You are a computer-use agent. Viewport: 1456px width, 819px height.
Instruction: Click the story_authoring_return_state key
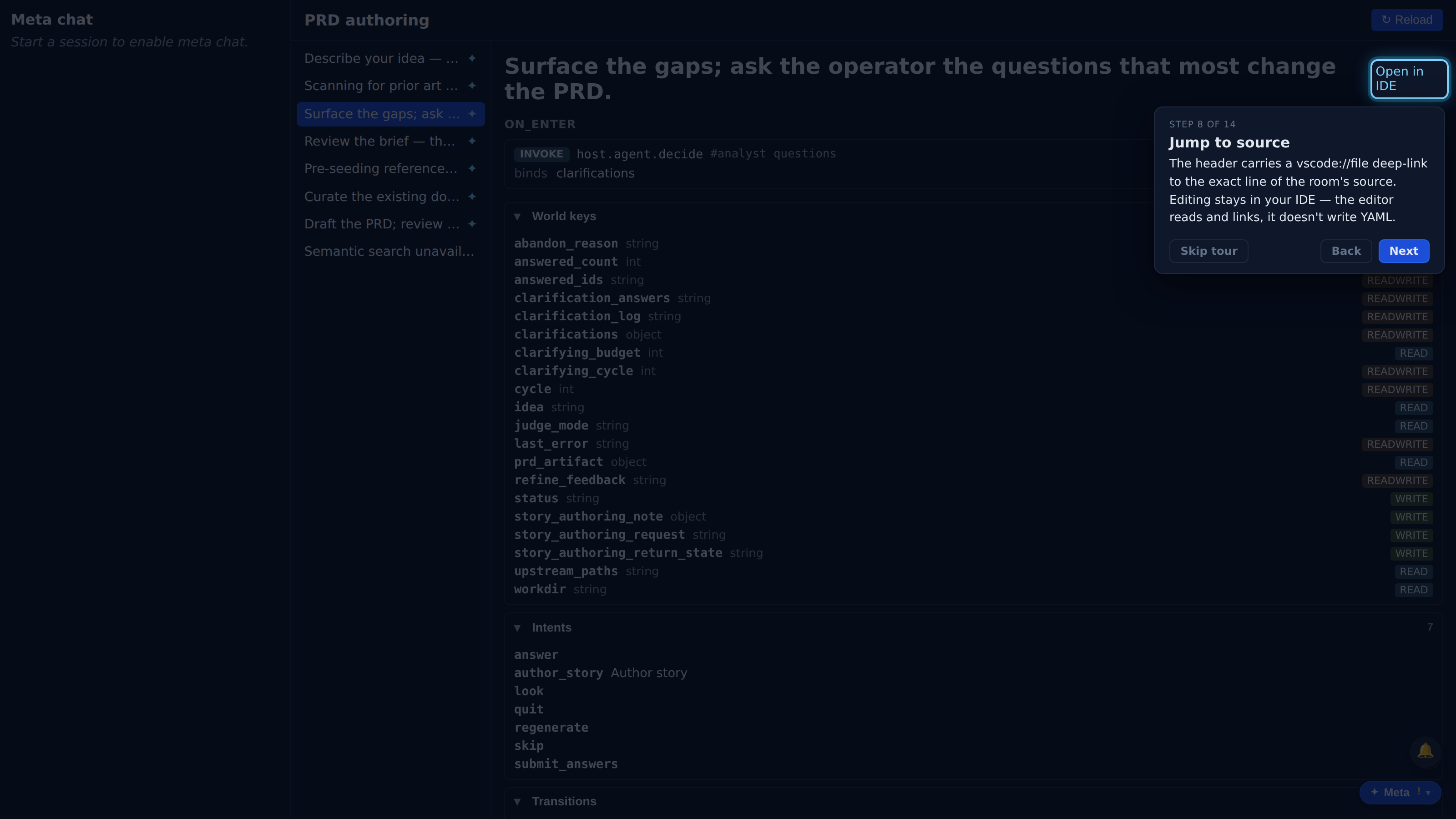pos(618,553)
